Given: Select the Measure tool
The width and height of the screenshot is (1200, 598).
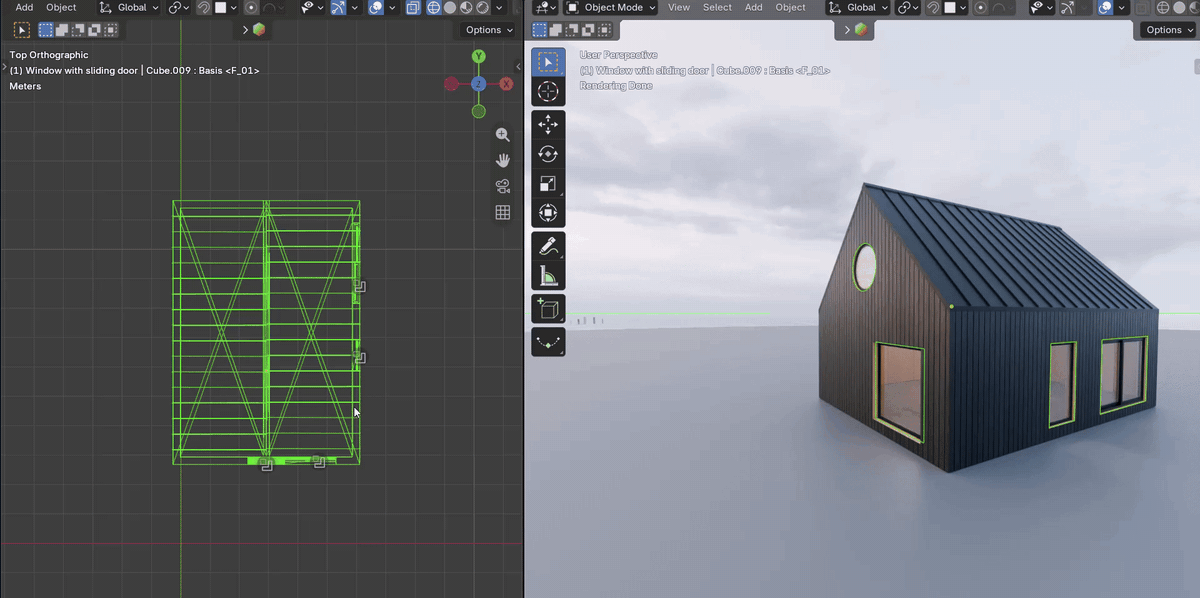Looking at the screenshot, I should click(548, 275).
